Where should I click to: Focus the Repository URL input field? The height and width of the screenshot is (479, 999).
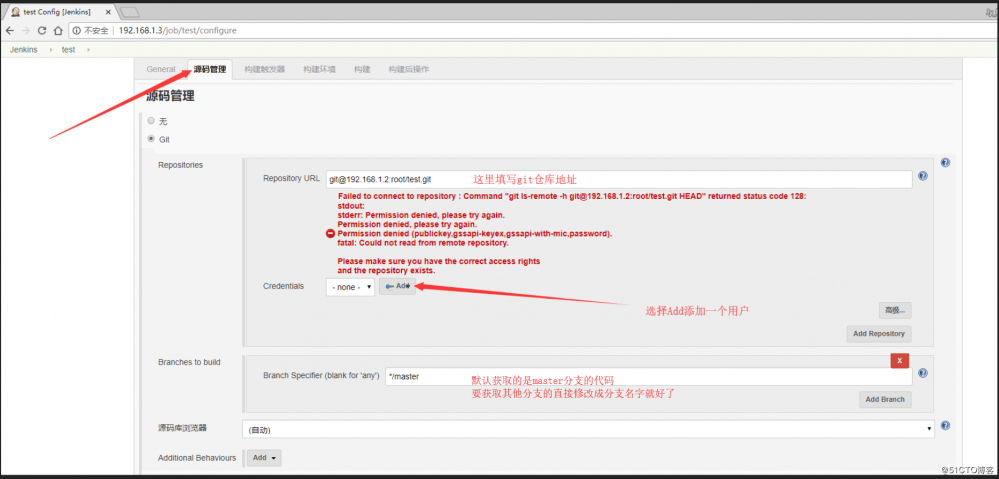619,180
